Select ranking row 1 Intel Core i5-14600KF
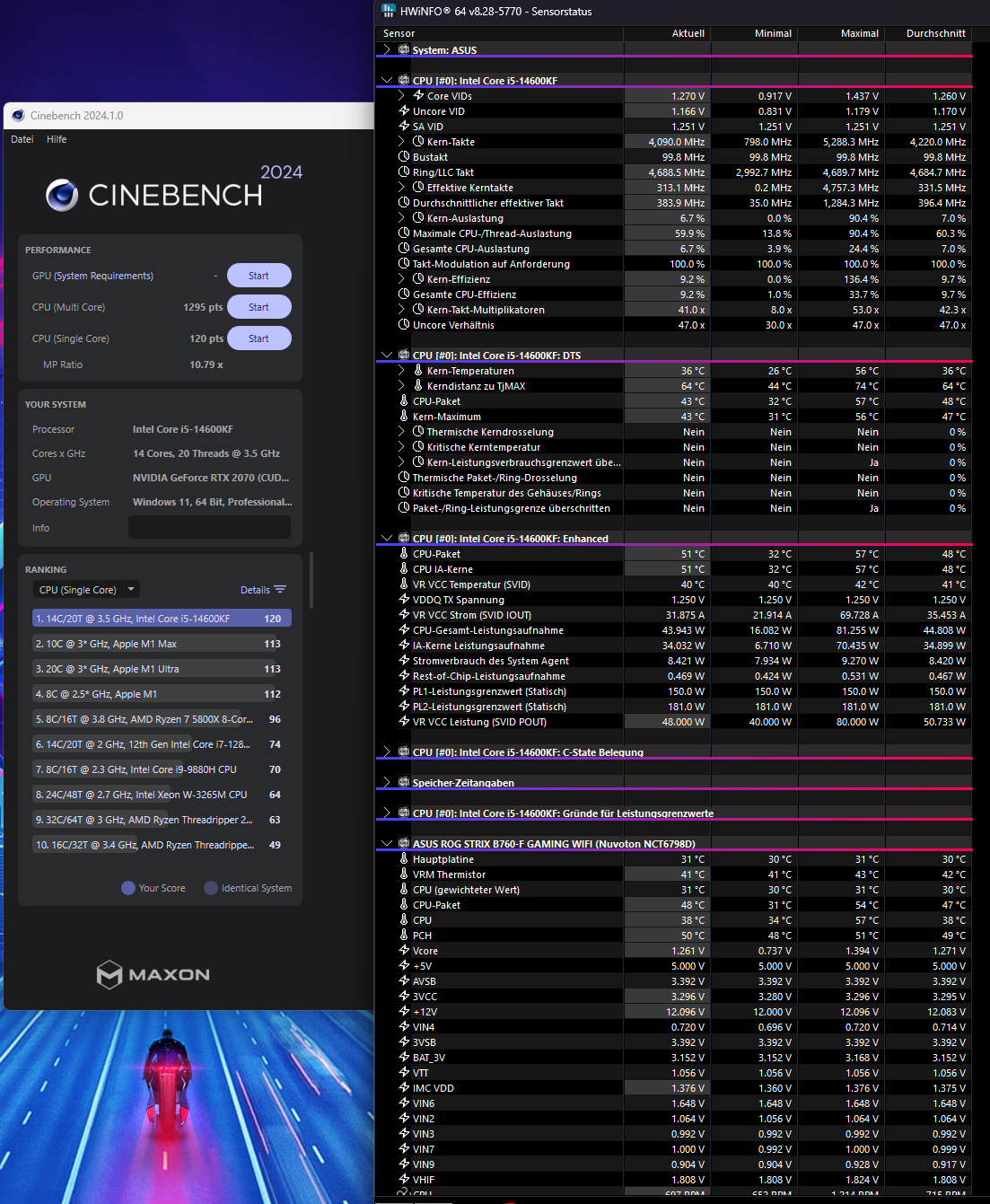 pyautogui.click(x=162, y=619)
